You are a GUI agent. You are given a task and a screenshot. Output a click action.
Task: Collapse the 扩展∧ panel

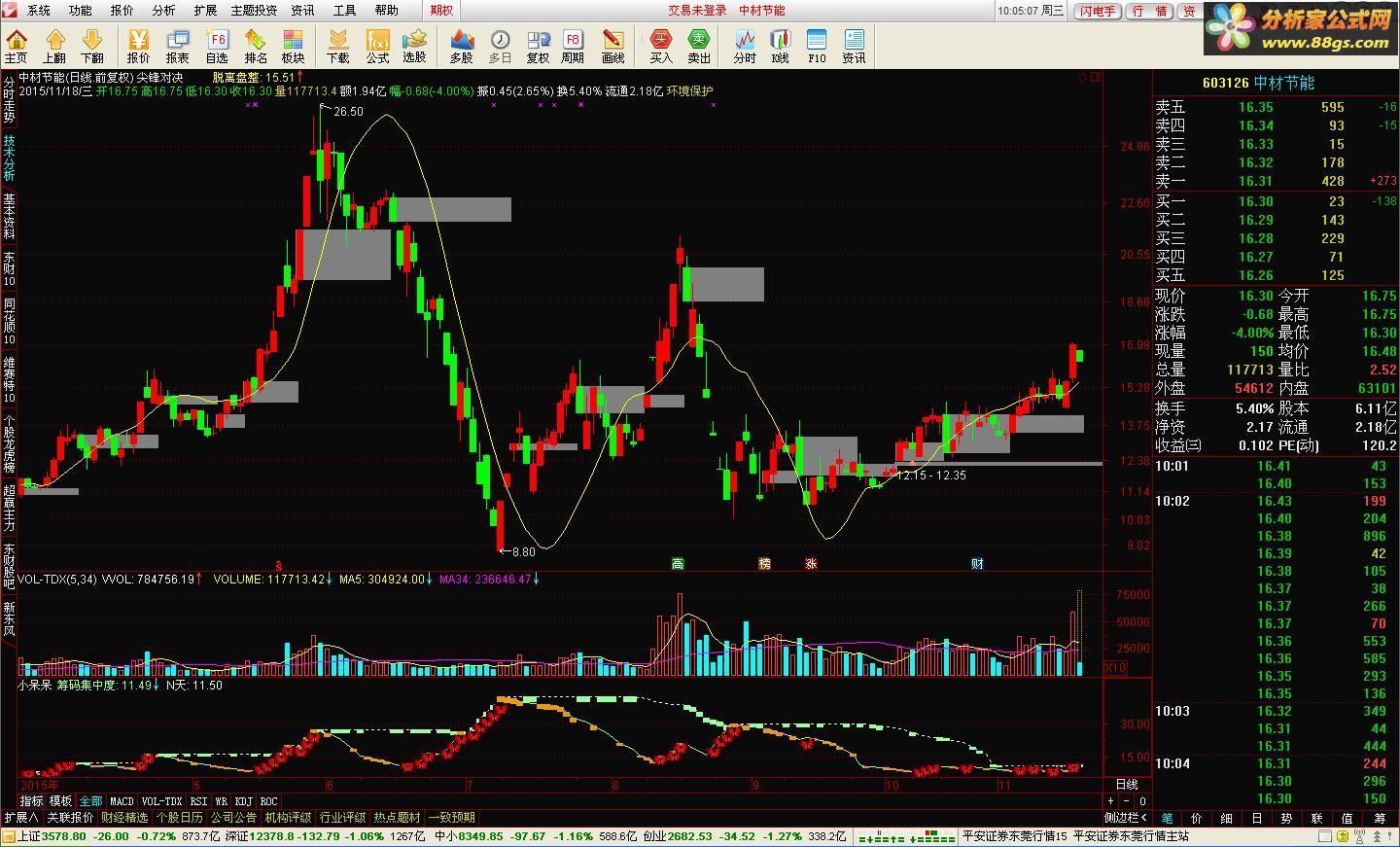pyautogui.click(x=20, y=818)
